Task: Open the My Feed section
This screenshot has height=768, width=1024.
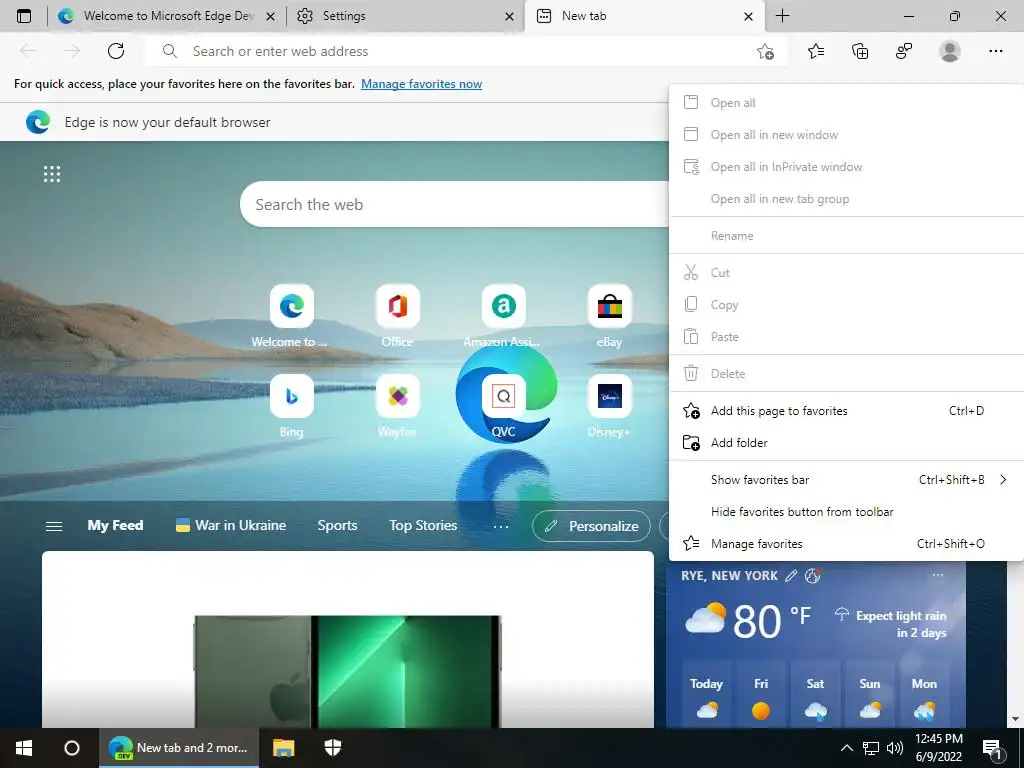Action: [116, 525]
